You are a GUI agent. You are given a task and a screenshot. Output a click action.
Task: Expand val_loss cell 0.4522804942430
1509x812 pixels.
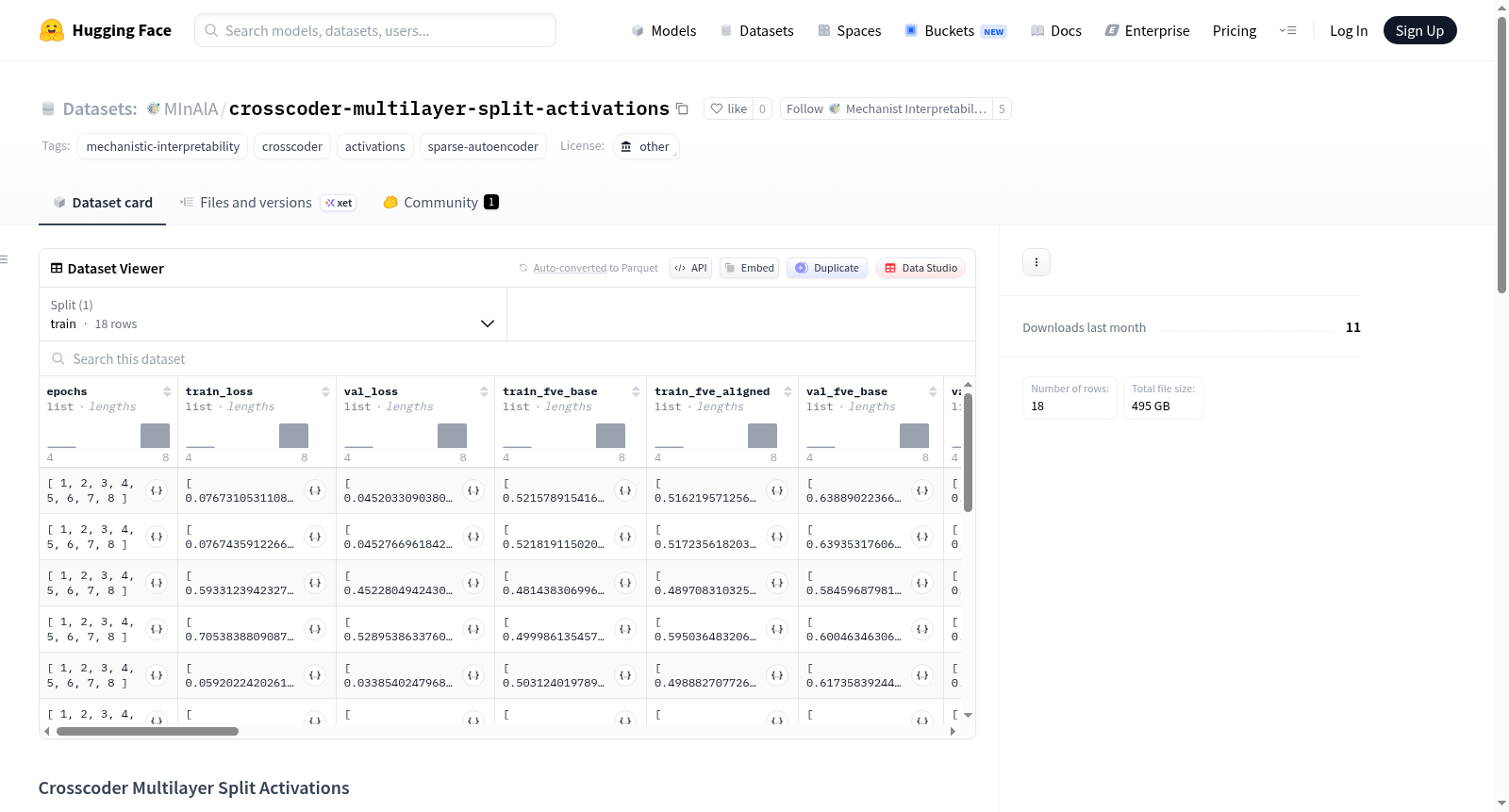[x=473, y=583]
